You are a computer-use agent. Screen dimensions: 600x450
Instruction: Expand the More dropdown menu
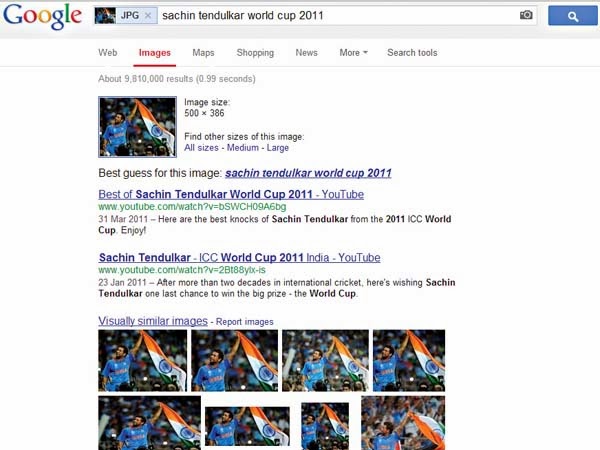[353, 53]
